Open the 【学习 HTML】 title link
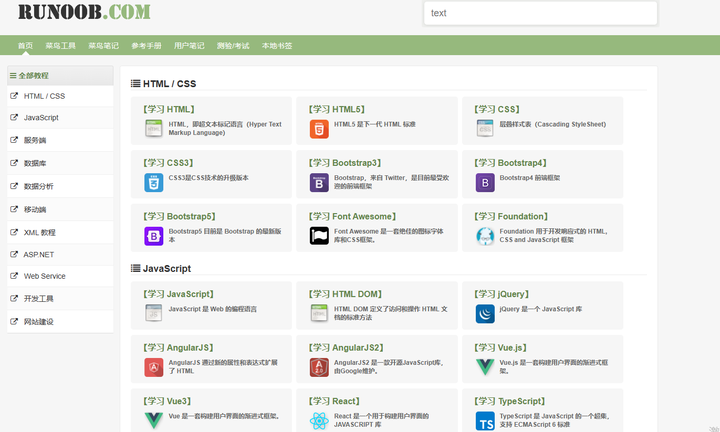This screenshot has height=432, width=720. pyautogui.click(x=169, y=109)
